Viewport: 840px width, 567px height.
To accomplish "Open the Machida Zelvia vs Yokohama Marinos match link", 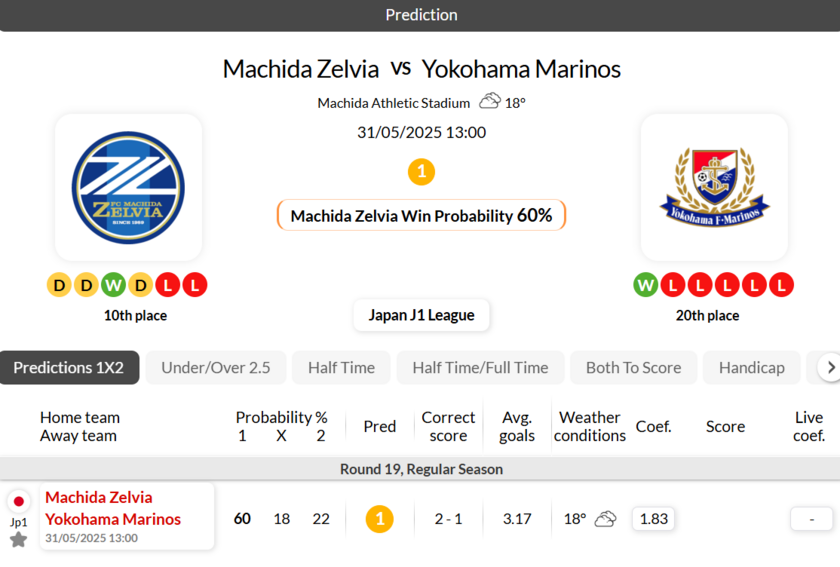I will 113,508.
